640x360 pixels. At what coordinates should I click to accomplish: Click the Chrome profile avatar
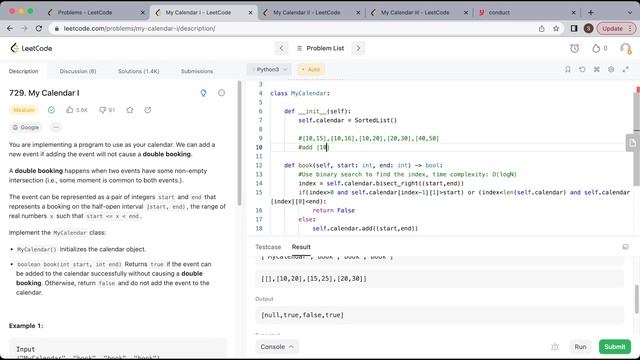pyautogui.click(x=588, y=29)
